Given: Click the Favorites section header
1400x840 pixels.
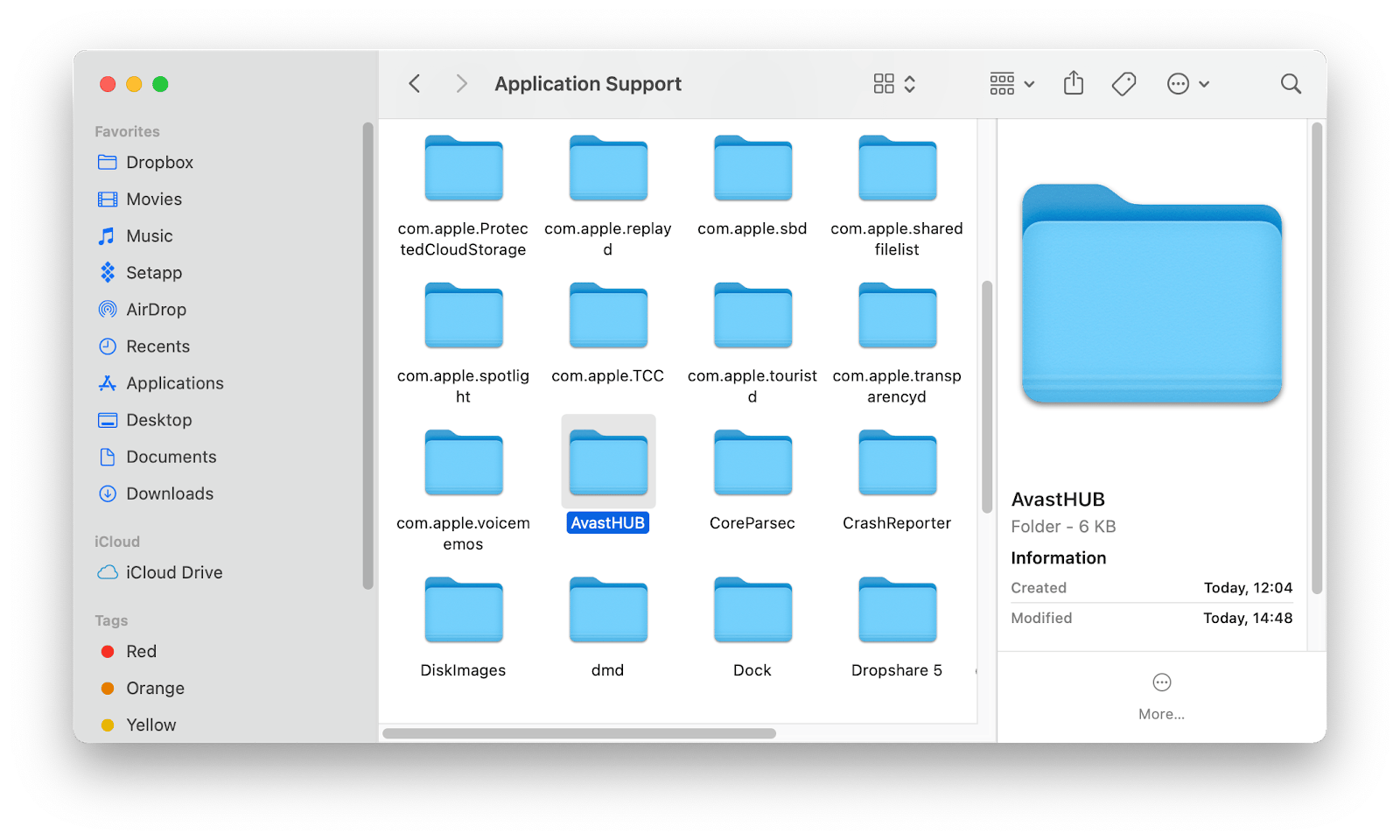Looking at the screenshot, I should click(x=128, y=132).
